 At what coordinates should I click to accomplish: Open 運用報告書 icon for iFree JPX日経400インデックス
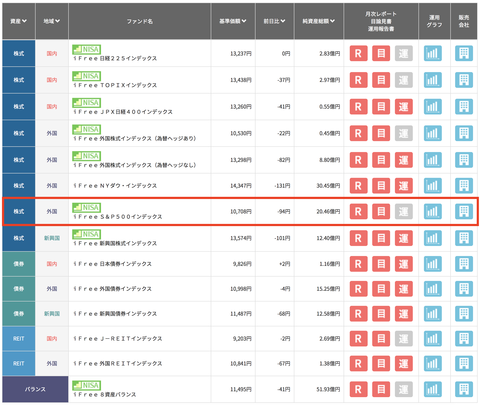[404, 107]
